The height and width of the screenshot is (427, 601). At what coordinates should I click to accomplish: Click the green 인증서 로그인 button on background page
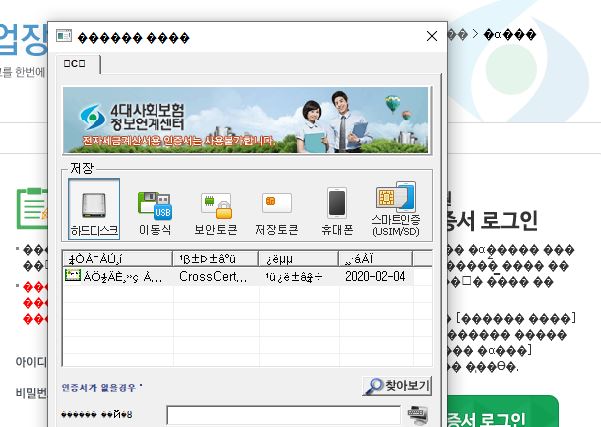click(x=503, y=412)
